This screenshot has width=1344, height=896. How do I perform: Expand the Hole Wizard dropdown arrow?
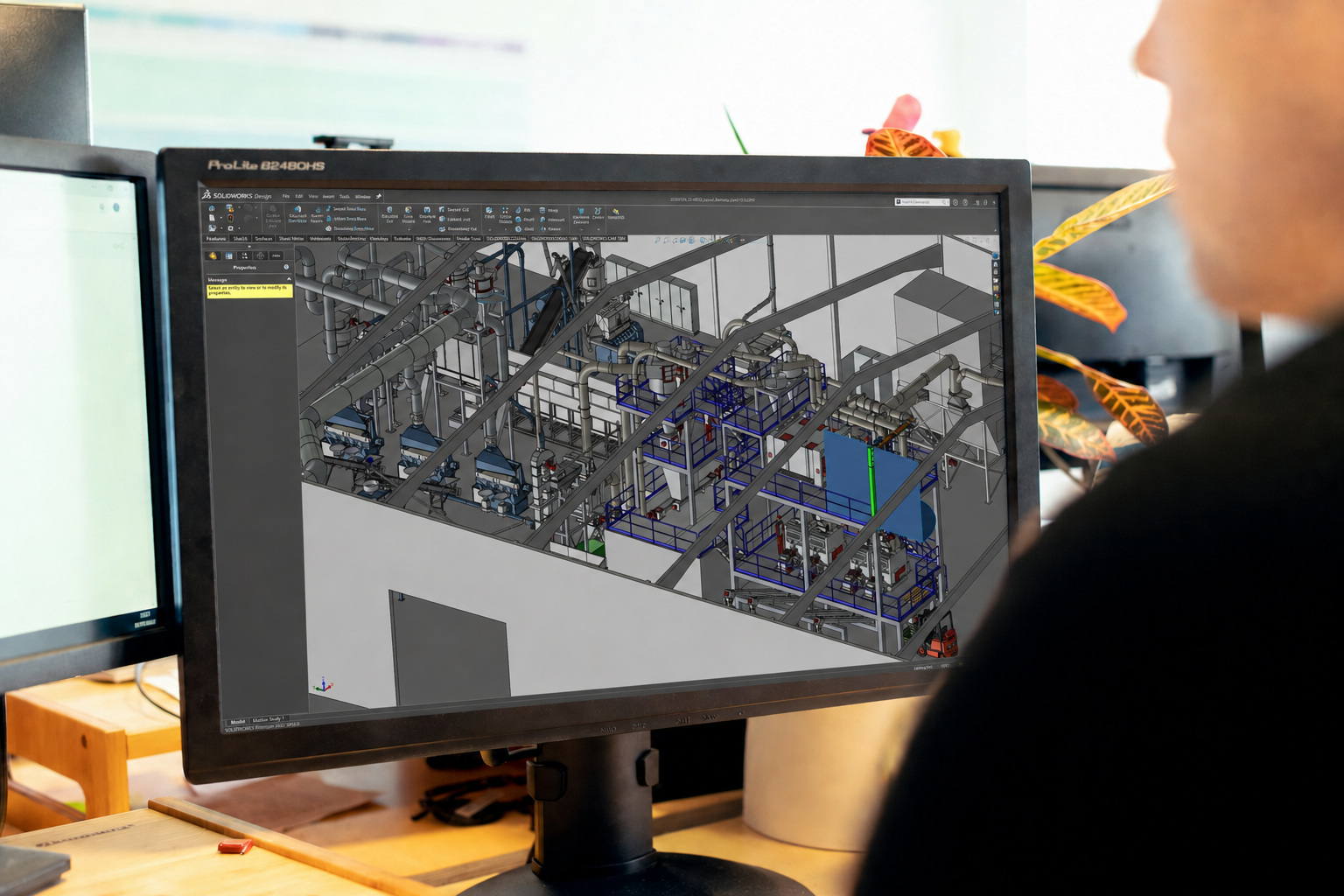[x=409, y=229]
